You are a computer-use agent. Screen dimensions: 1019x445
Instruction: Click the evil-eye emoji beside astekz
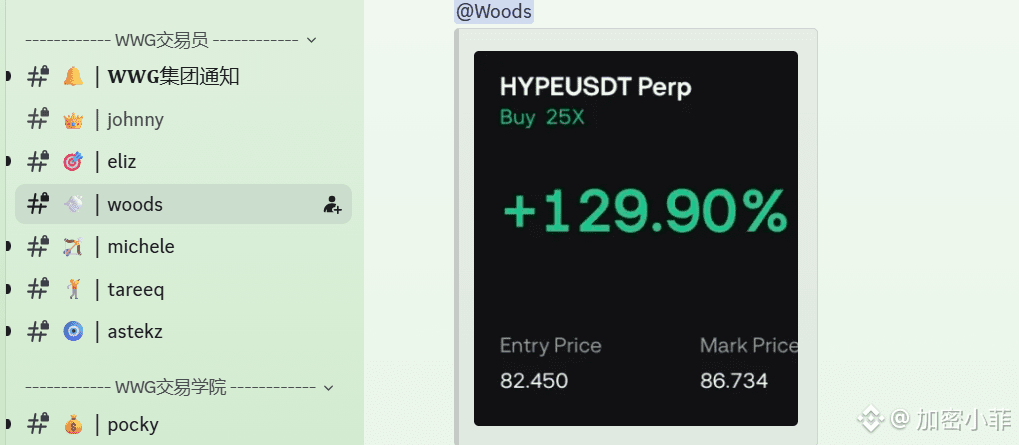pos(73,332)
